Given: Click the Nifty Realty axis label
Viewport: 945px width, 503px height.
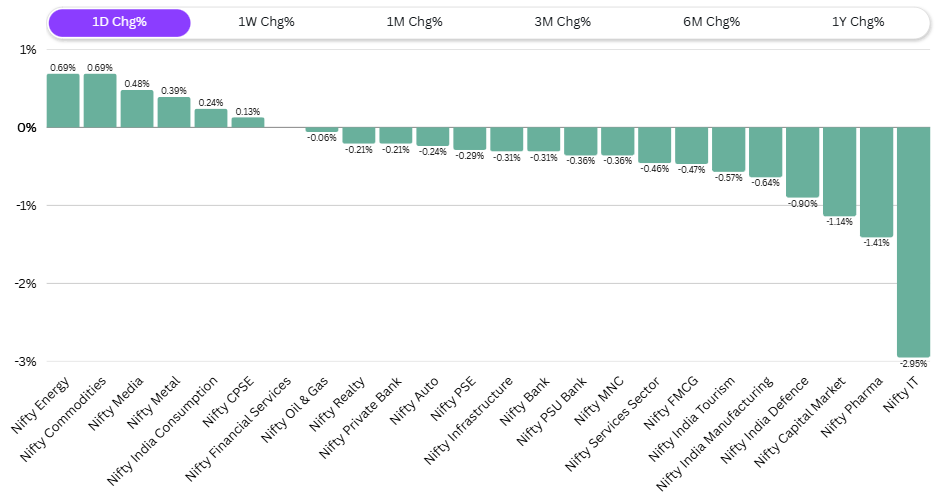Looking at the screenshot, I should (337, 404).
